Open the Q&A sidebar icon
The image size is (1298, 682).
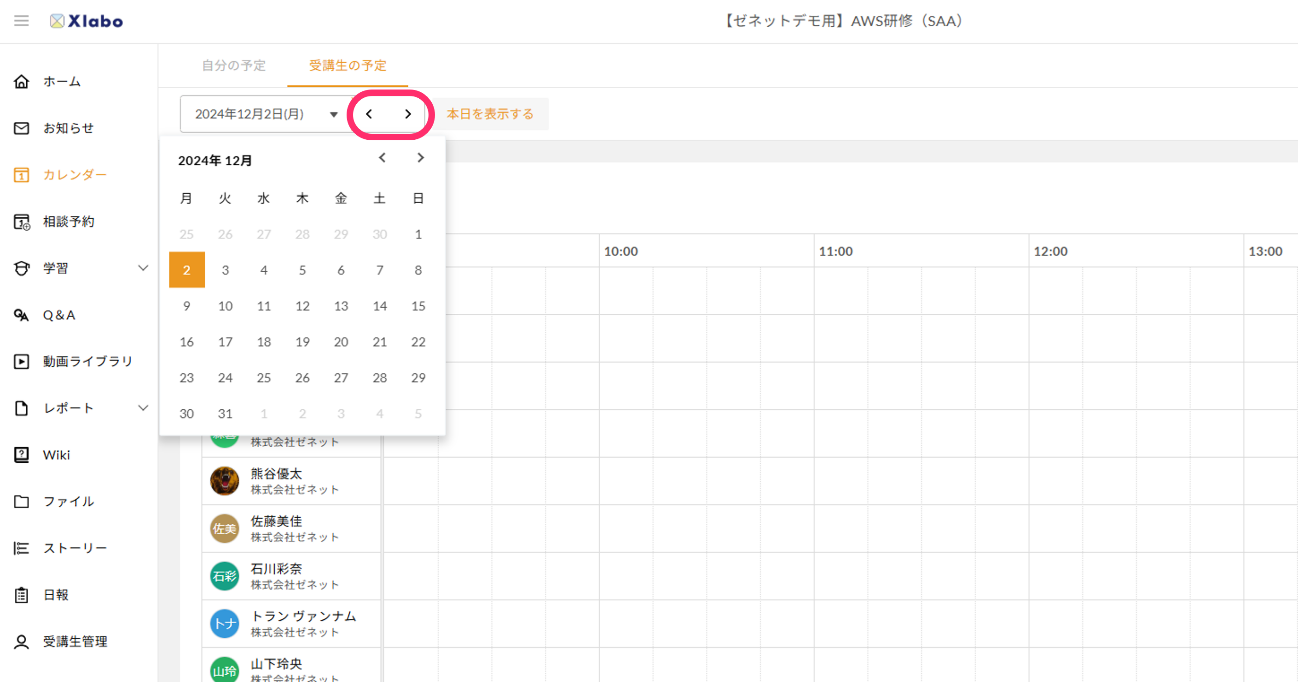21,315
